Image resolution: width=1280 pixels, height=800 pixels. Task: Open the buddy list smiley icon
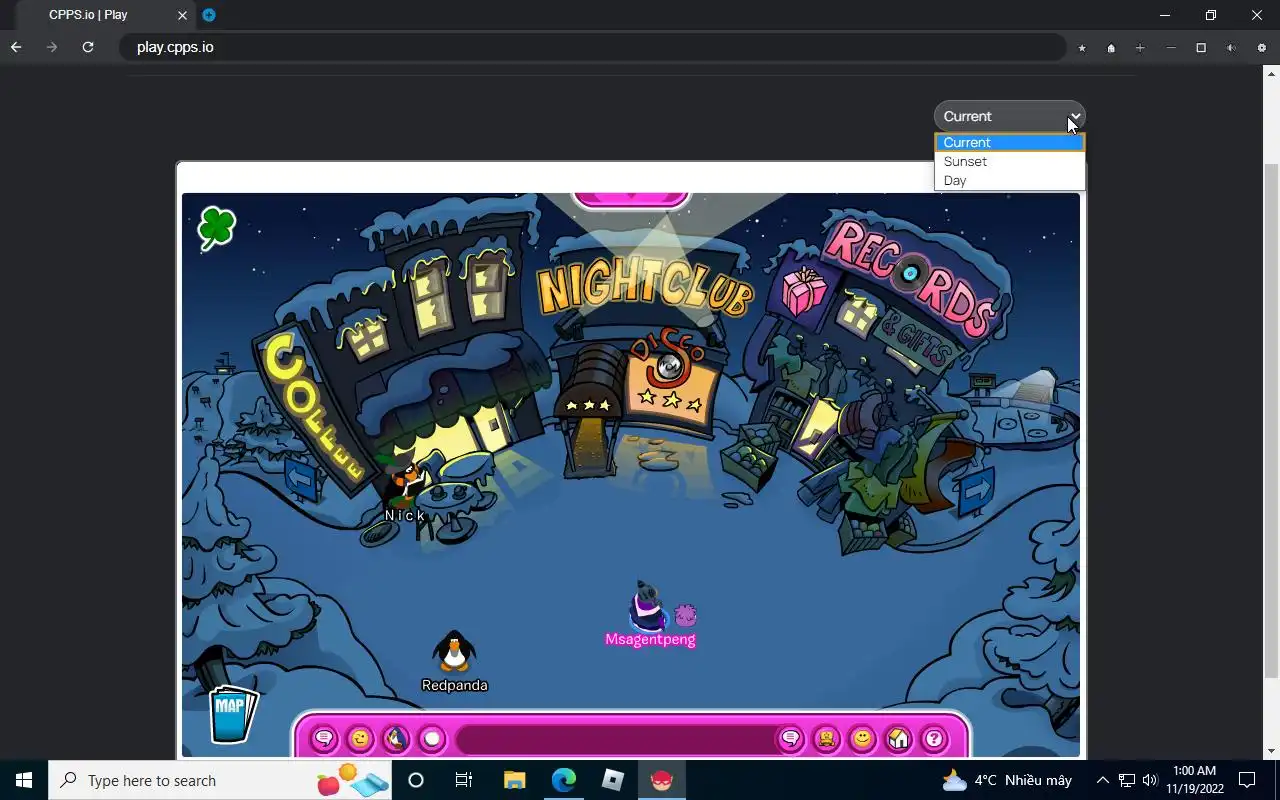(x=862, y=739)
